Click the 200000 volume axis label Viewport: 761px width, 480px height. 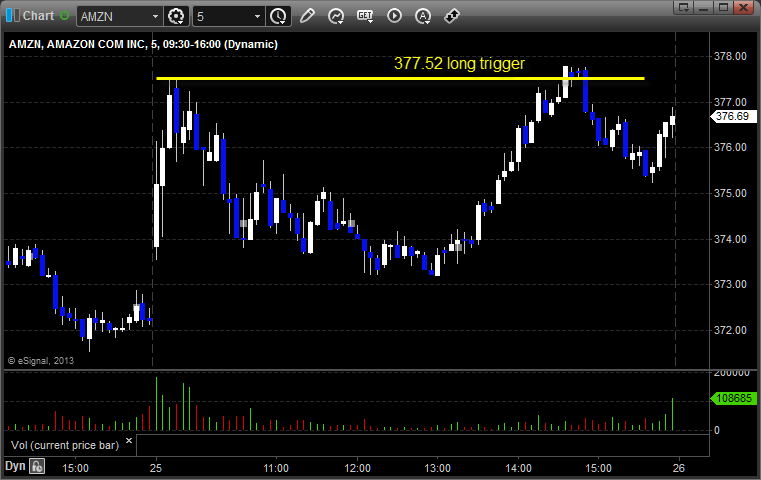pos(732,374)
